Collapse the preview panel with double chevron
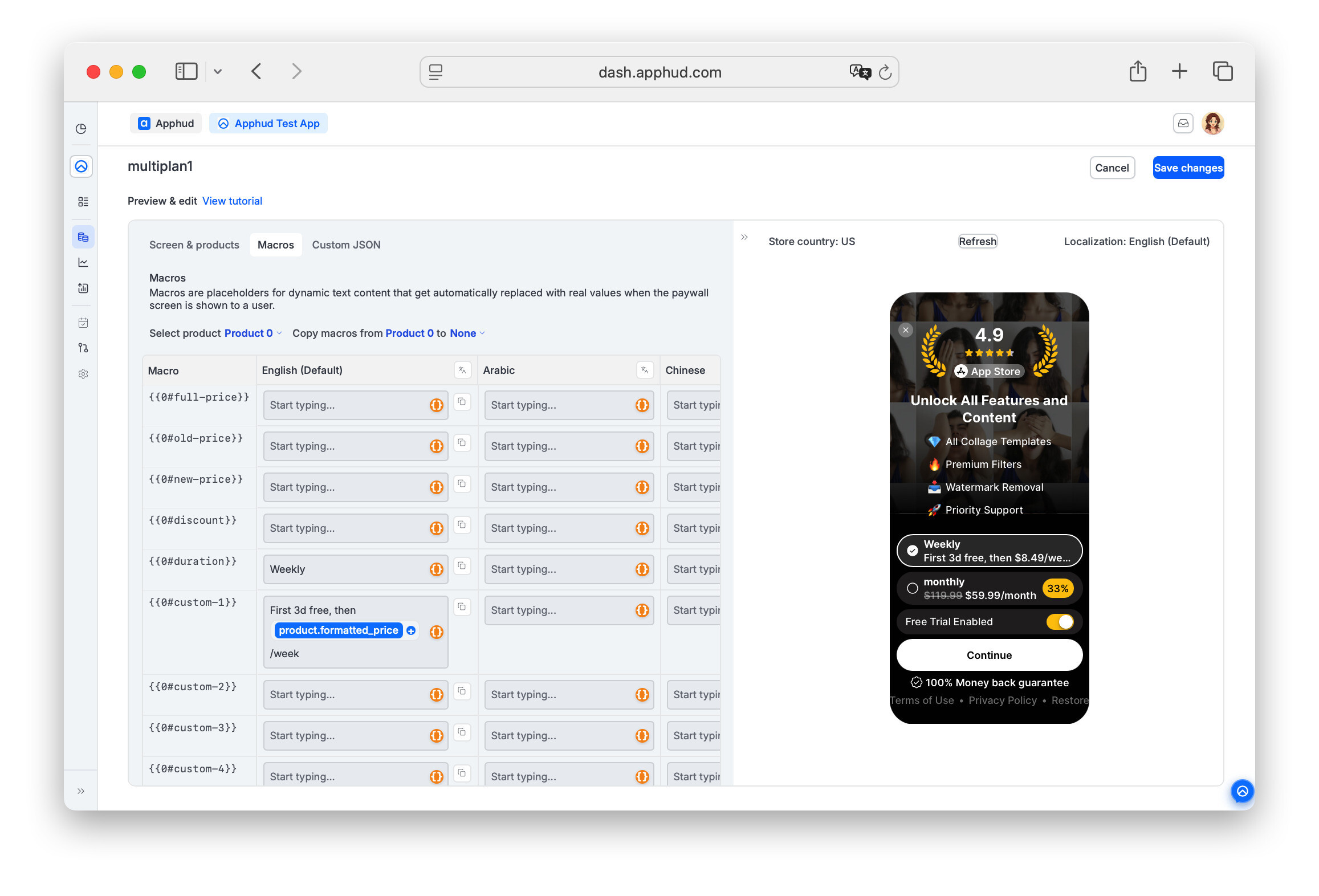1319x896 pixels. pyautogui.click(x=744, y=237)
